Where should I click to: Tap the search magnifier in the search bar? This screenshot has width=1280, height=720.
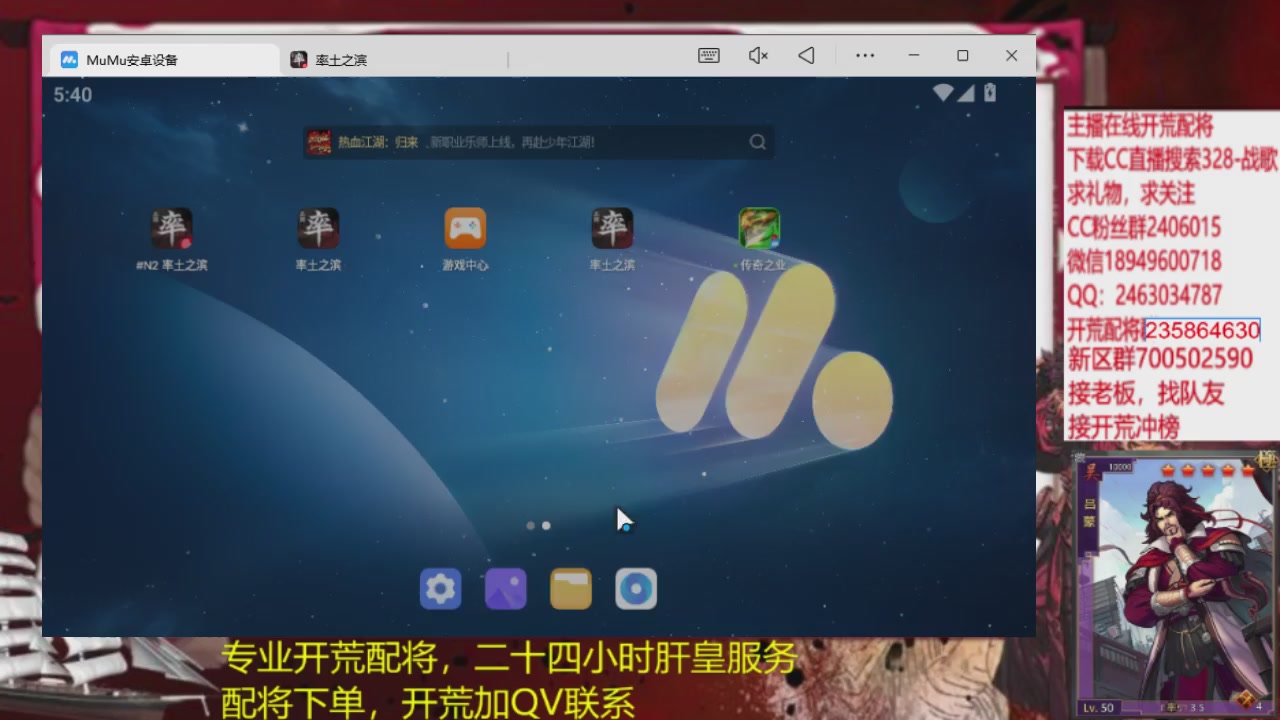pos(757,142)
